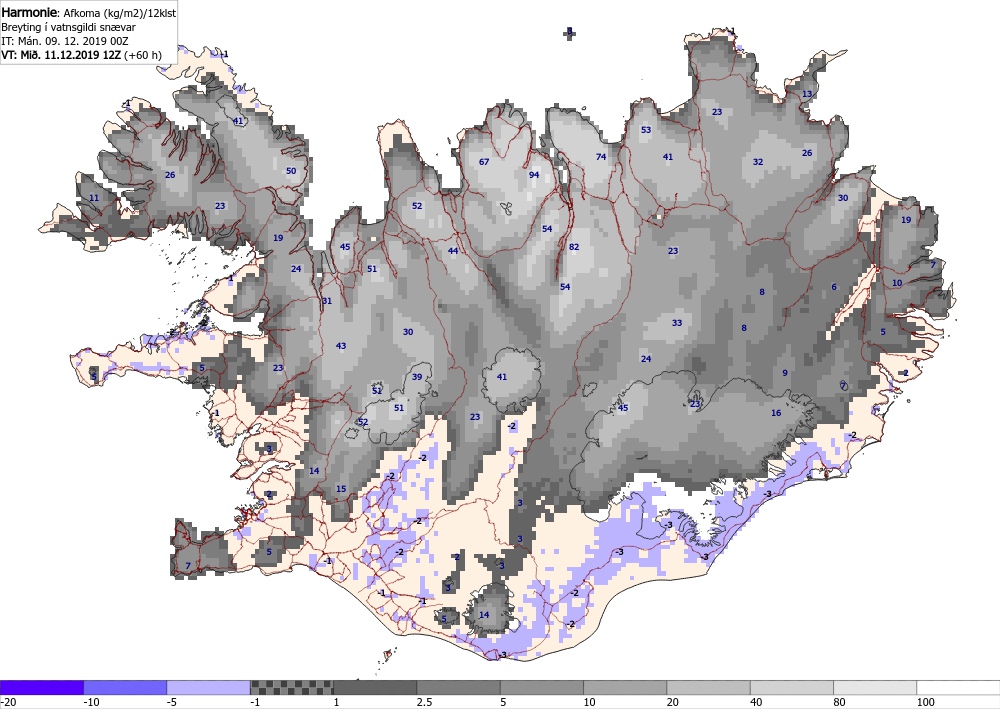Click the map value 13 in the northeast
1000x709 pixels.
(807, 94)
